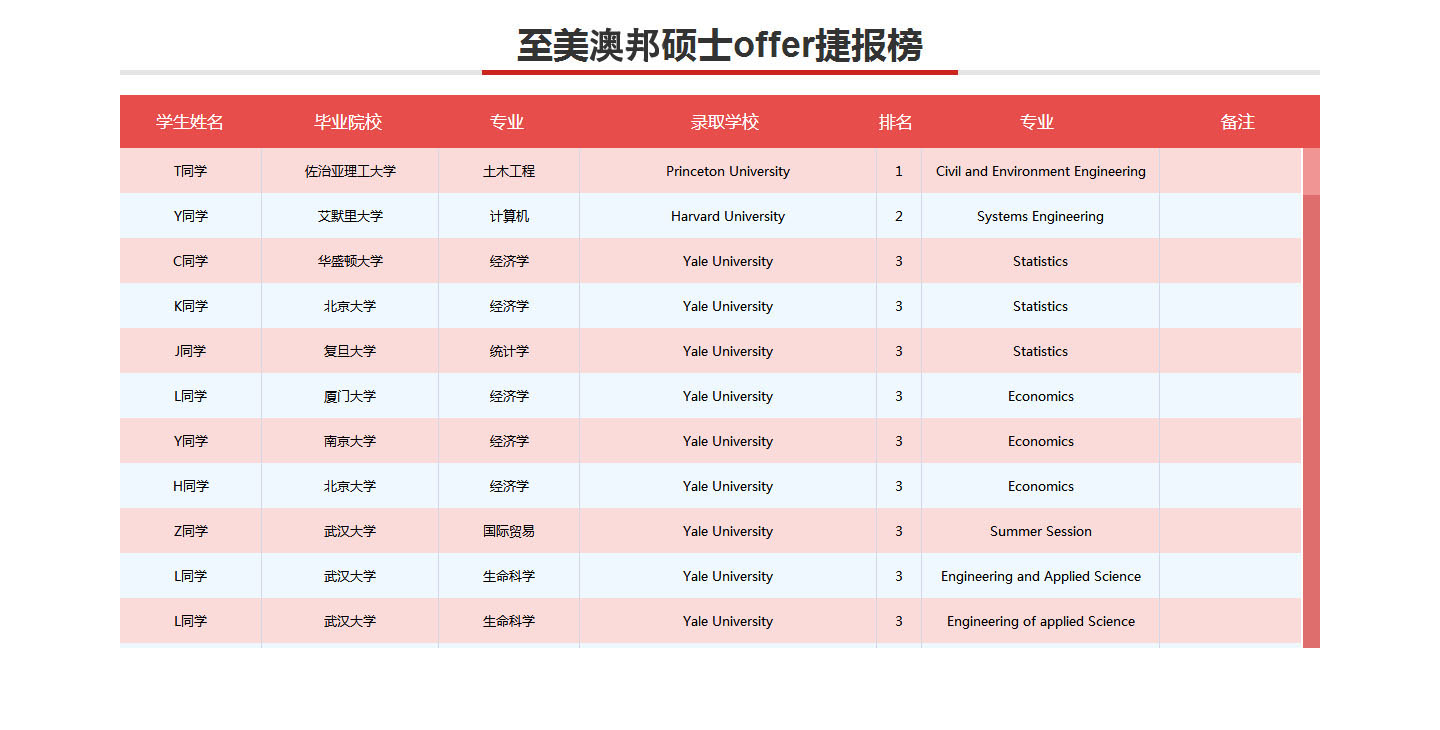This screenshot has width=1440, height=730.
Task: Click 北京大学 in the H同学 row
Action: pyautogui.click(x=350, y=486)
